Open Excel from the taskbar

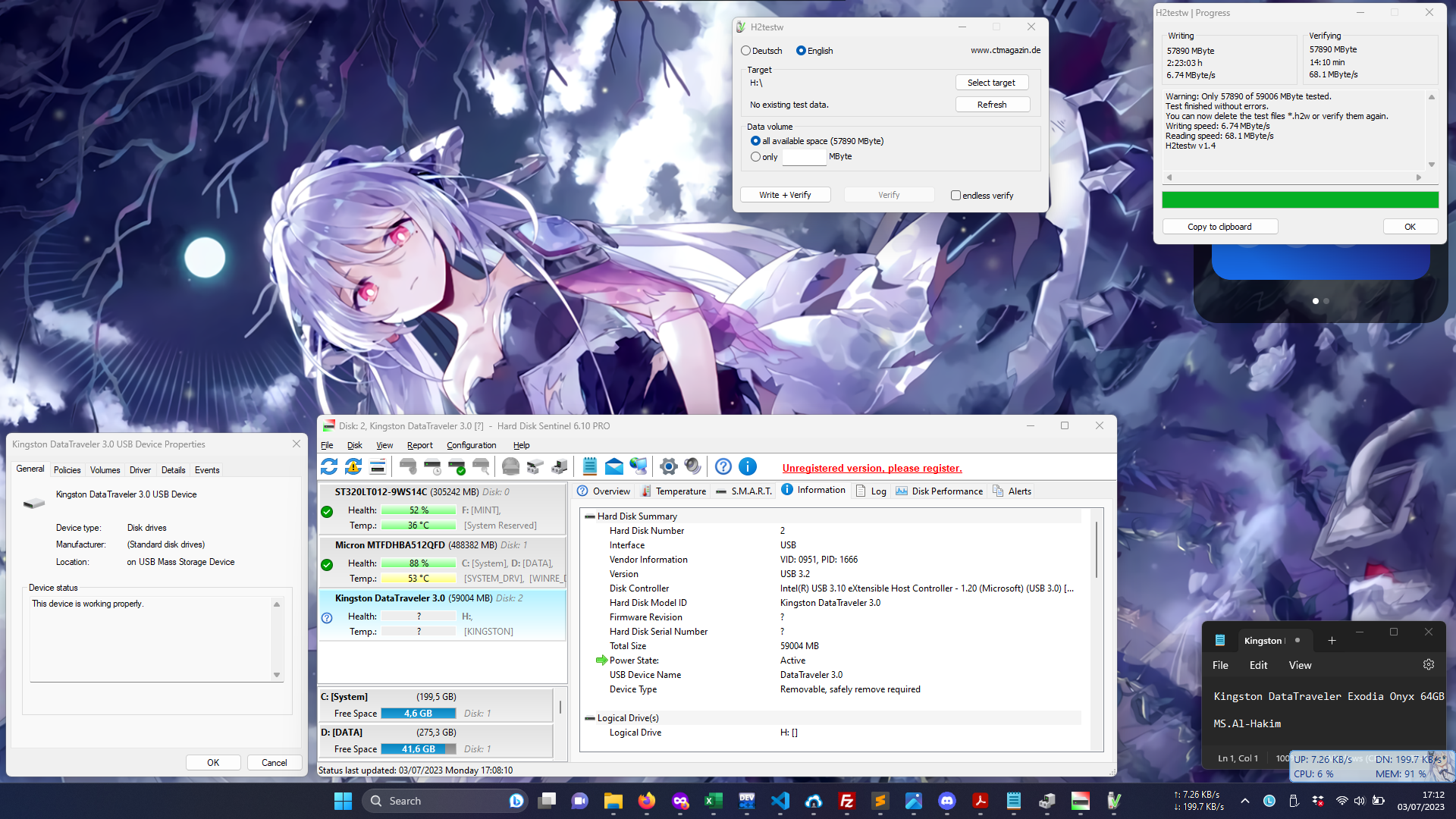(714, 801)
